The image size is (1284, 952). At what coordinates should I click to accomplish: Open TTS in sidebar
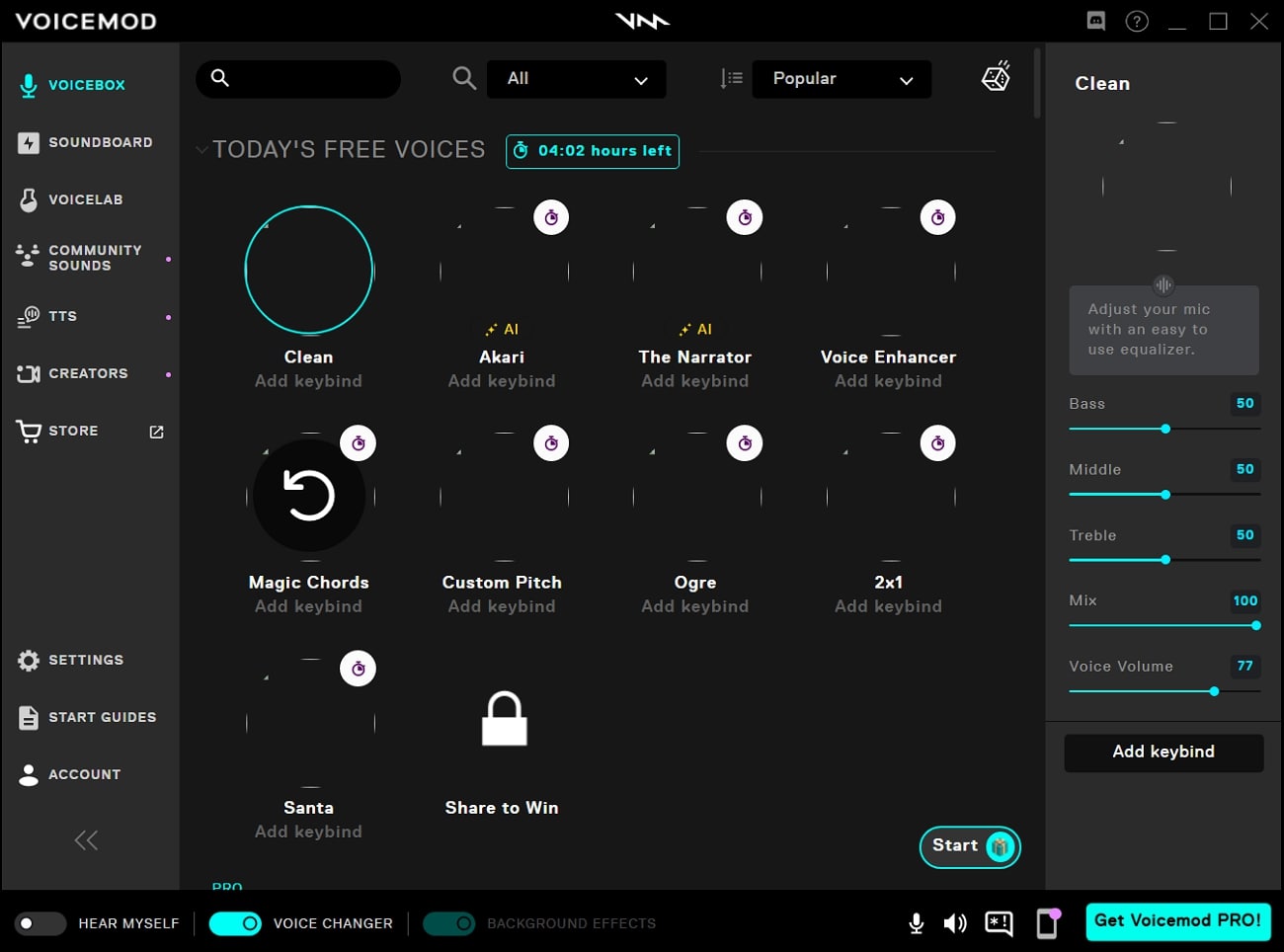click(47, 316)
